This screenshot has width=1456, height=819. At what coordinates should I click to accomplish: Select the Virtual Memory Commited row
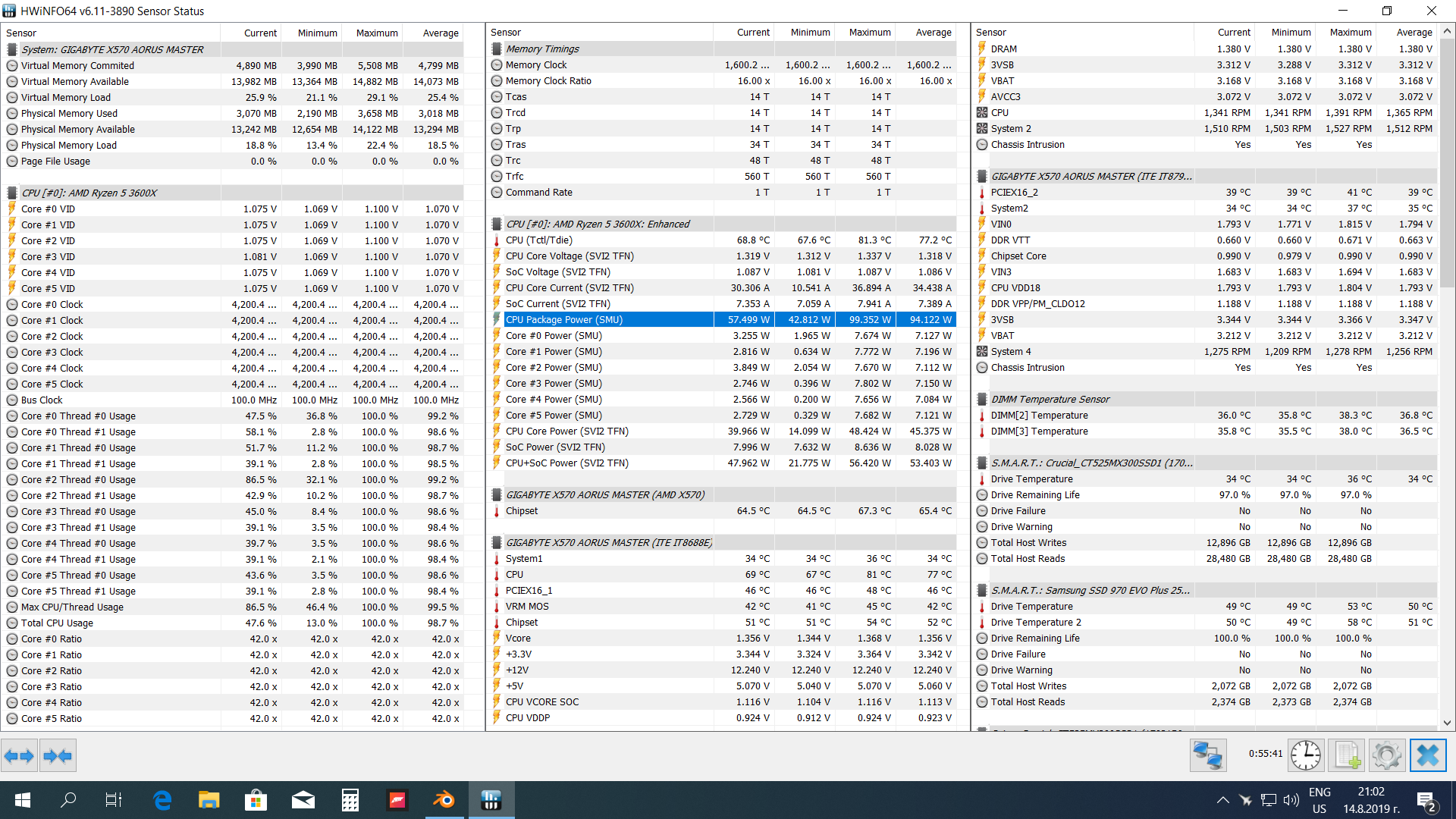tap(233, 66)
